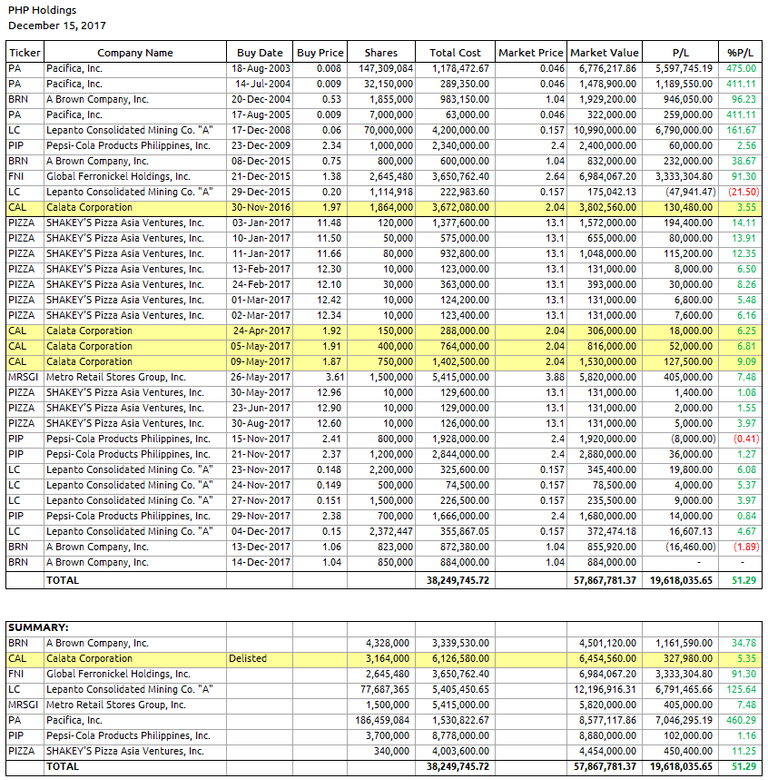Select the Total Cost column header
Viewport: 768px width, 780px height.
point(455,53)
